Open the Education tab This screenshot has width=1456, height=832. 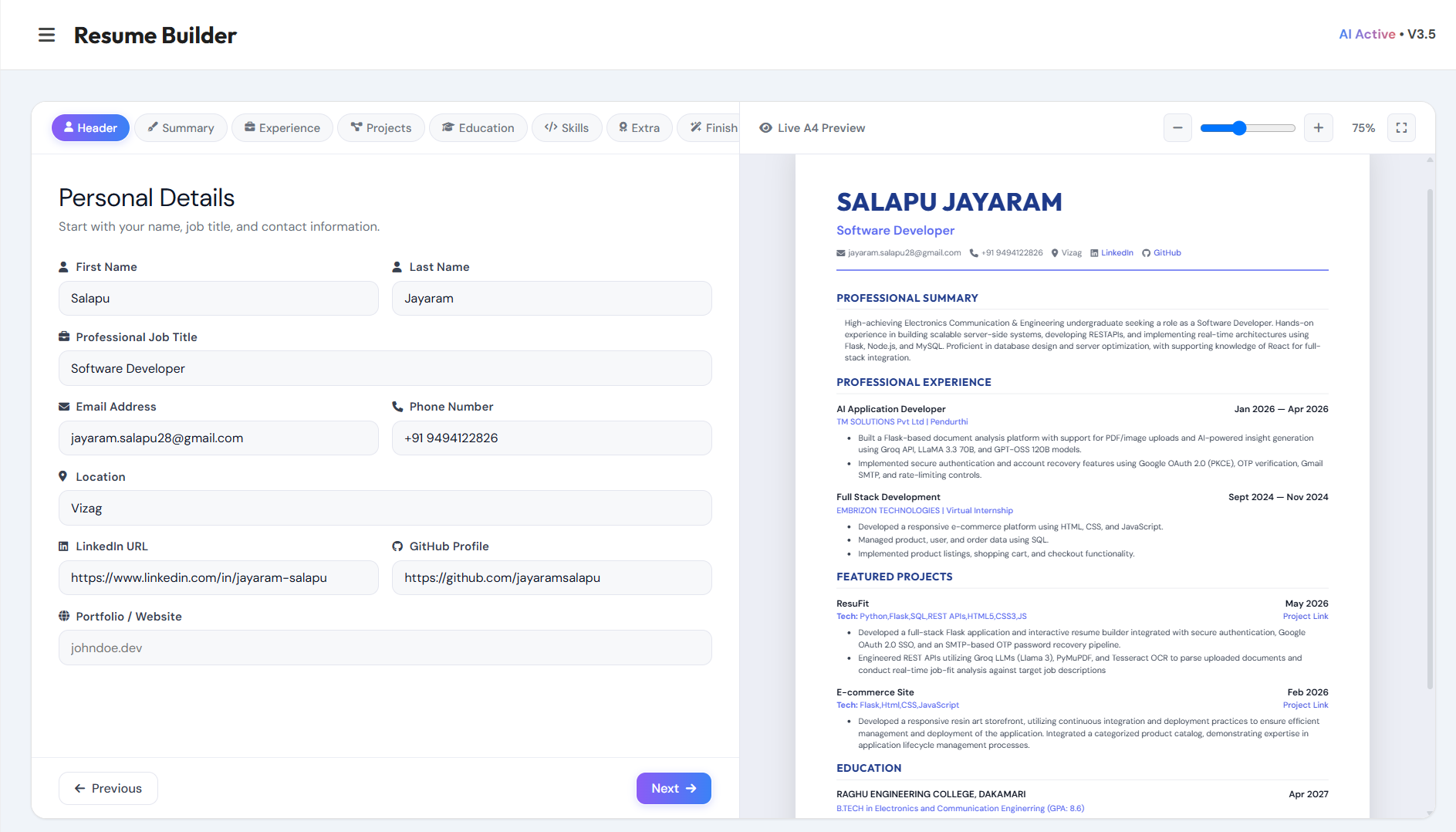point(478,128)
